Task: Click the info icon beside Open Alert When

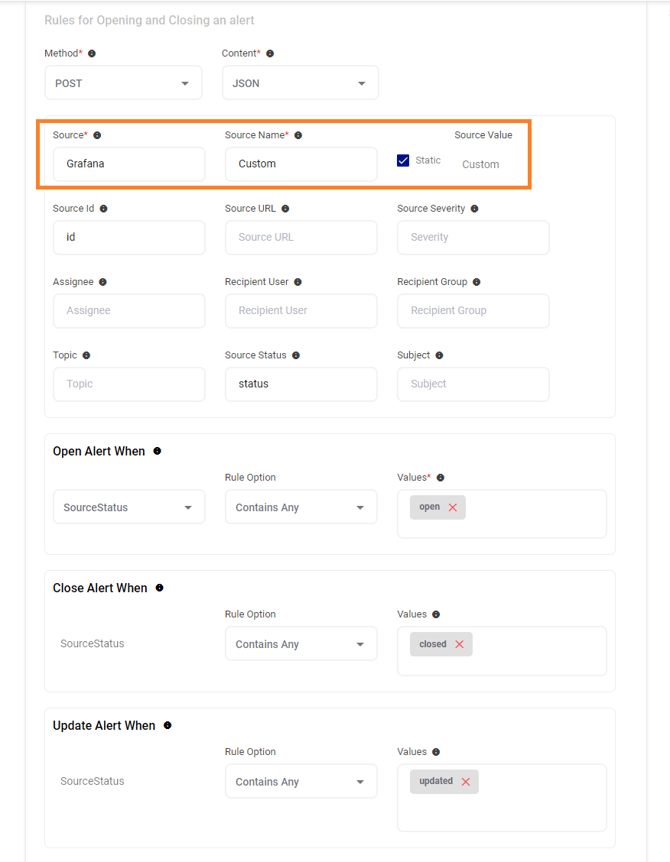Action: (x=157, y=451)
